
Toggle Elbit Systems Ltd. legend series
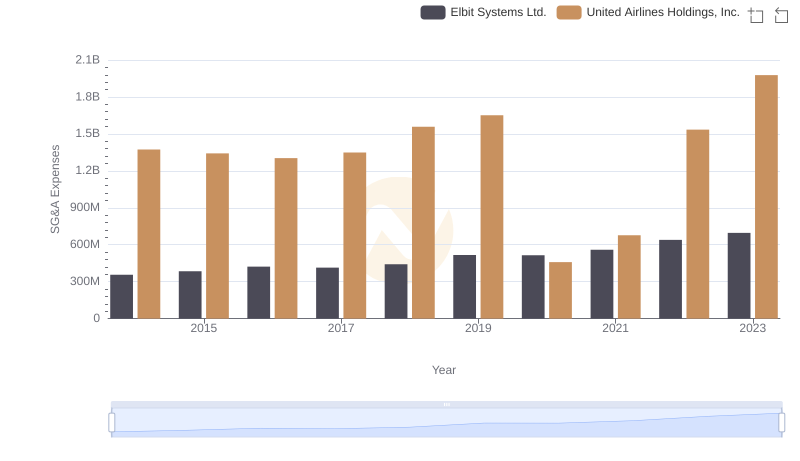pos(483,12)
